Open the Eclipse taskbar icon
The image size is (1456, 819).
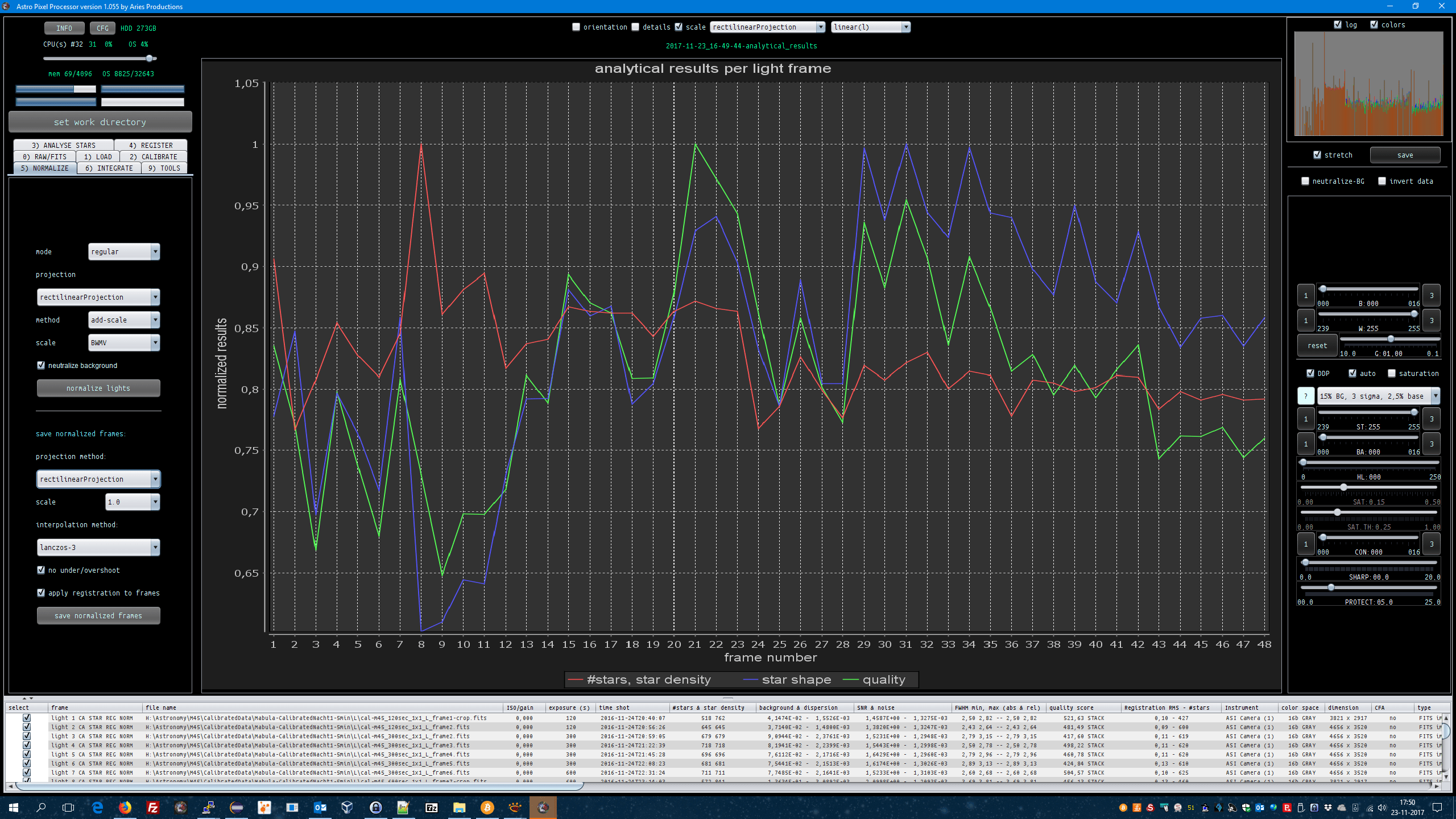[x=236, y=807]
